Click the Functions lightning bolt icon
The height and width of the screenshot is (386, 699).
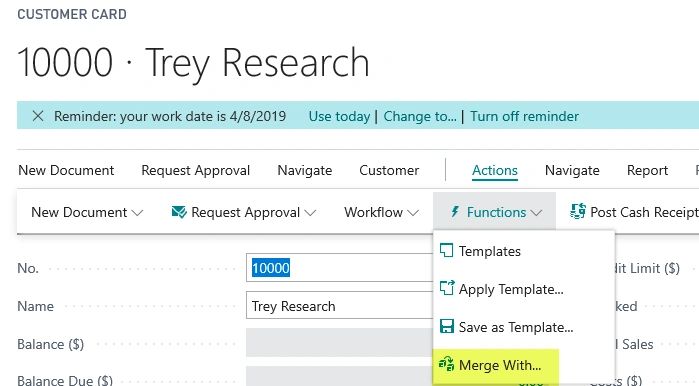[x=455, y=211]
